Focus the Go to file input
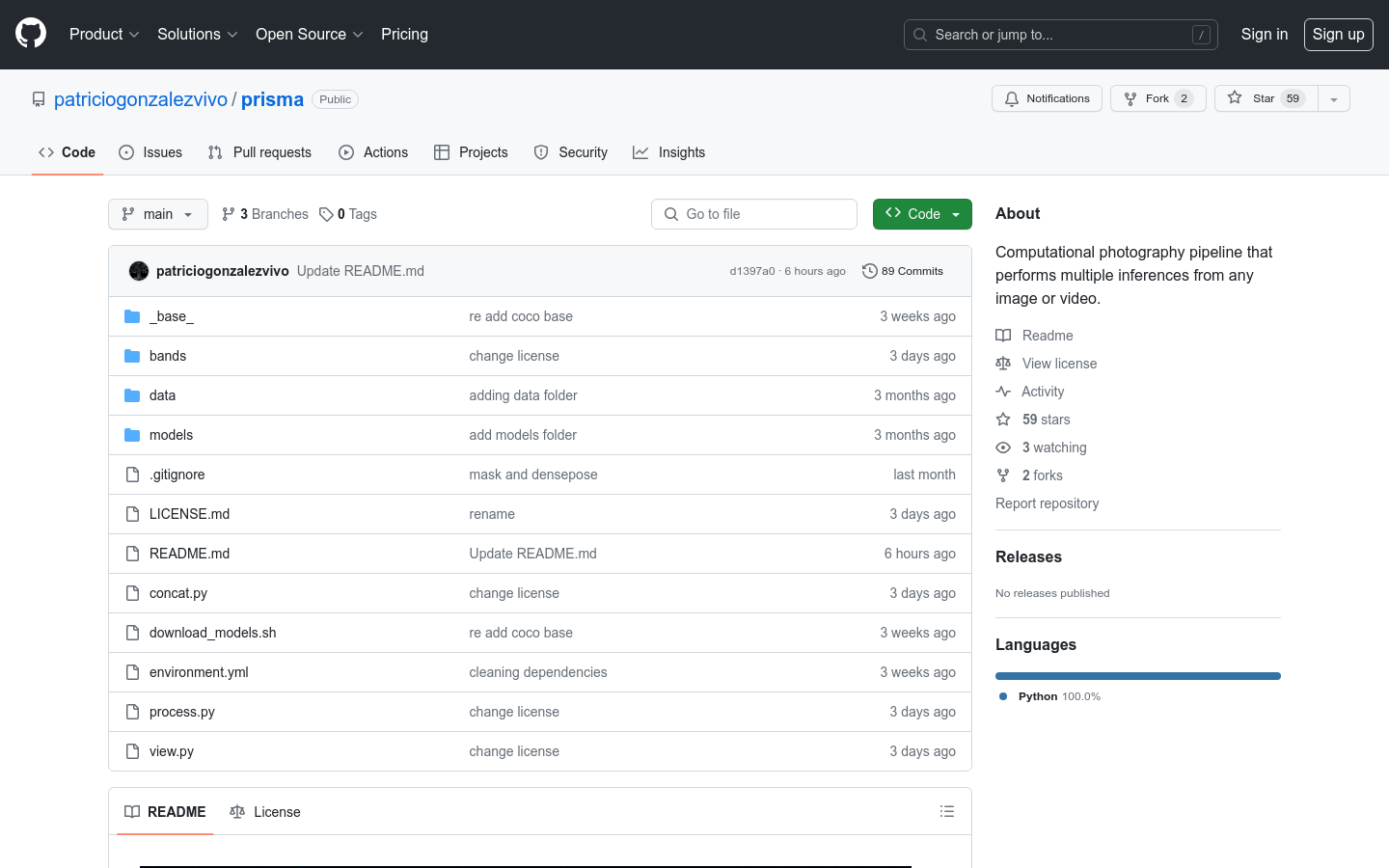 754,214
